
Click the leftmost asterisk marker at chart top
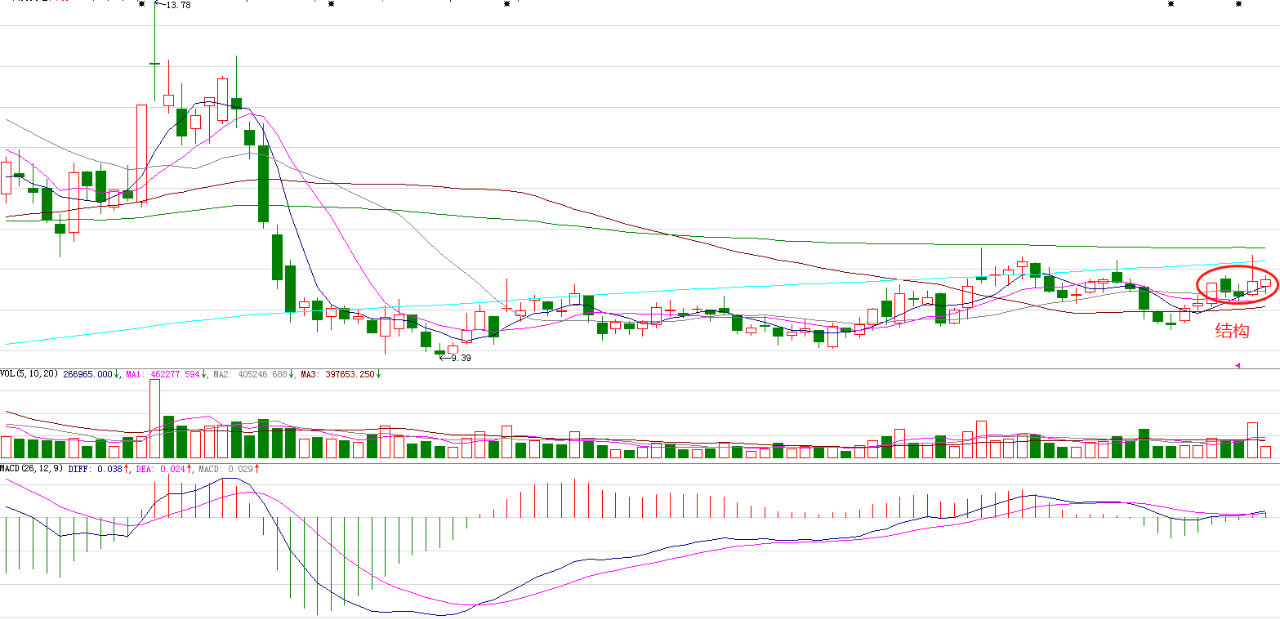[142, 5]
